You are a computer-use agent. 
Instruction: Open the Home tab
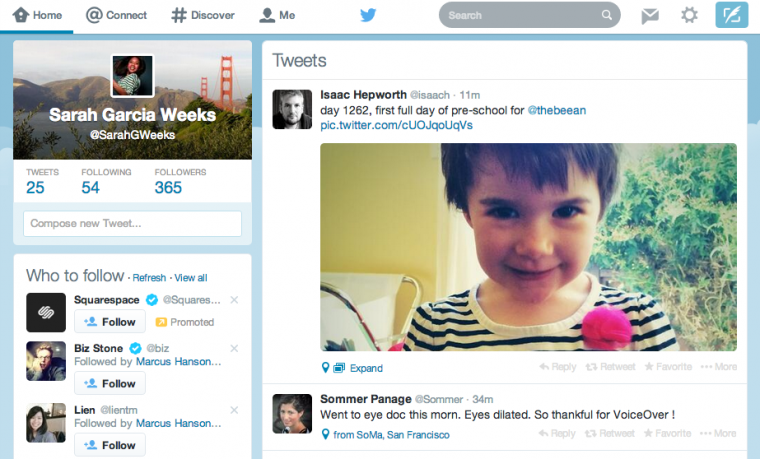pos(37,16)
